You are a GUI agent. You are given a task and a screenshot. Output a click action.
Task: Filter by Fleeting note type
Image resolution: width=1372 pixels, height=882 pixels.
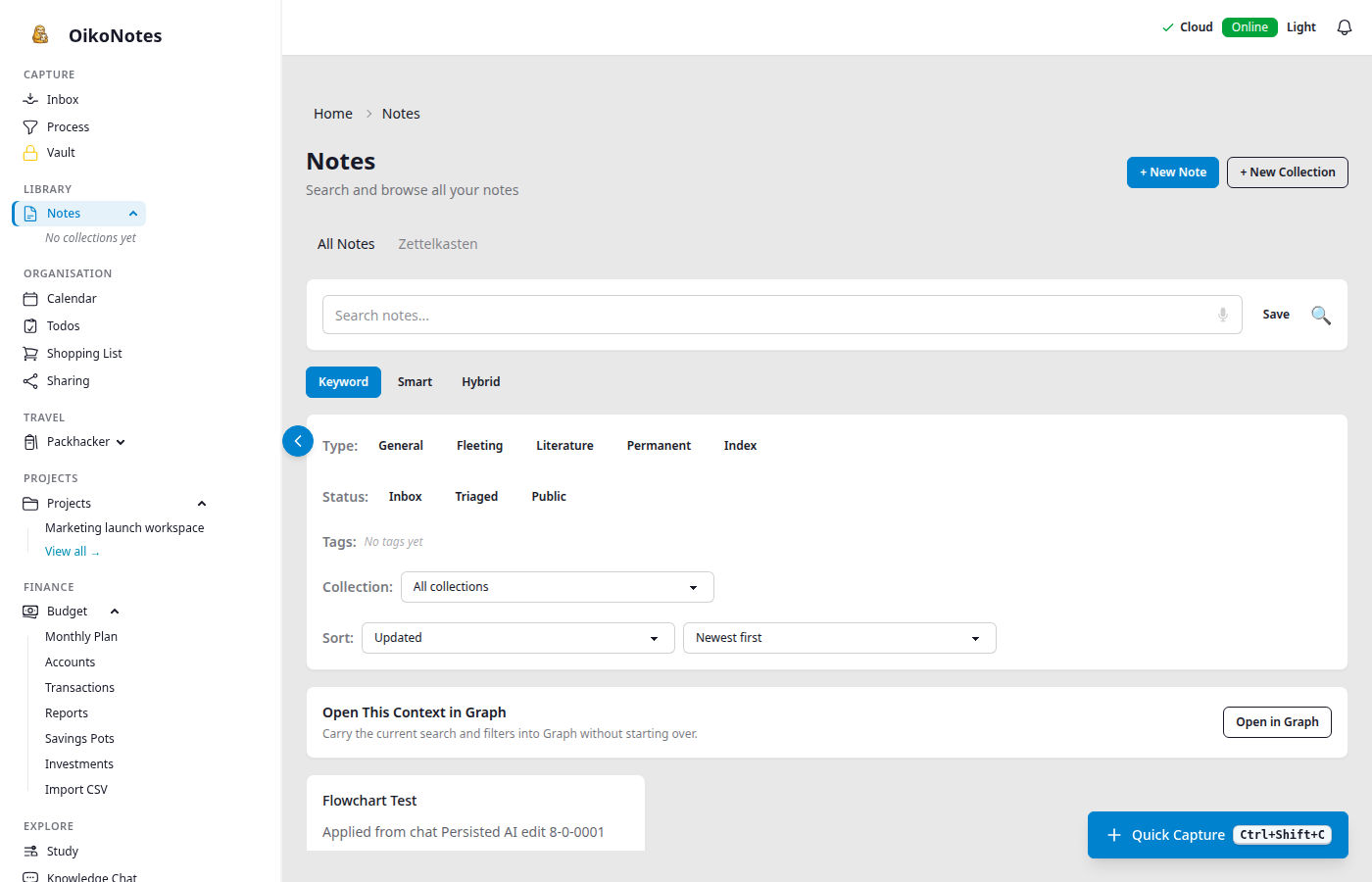click(479, 446)
